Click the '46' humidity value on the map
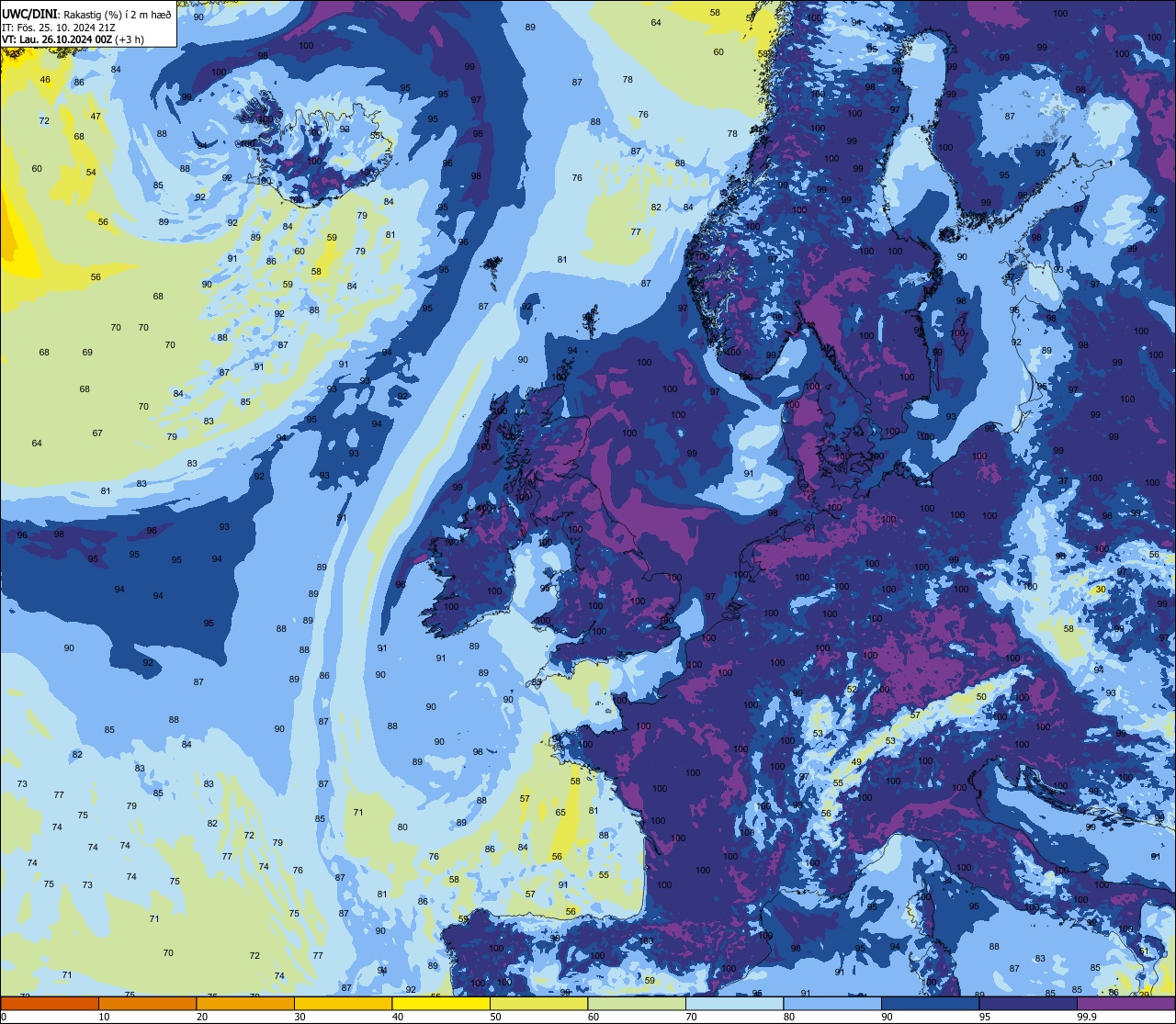 coord(45,80)
